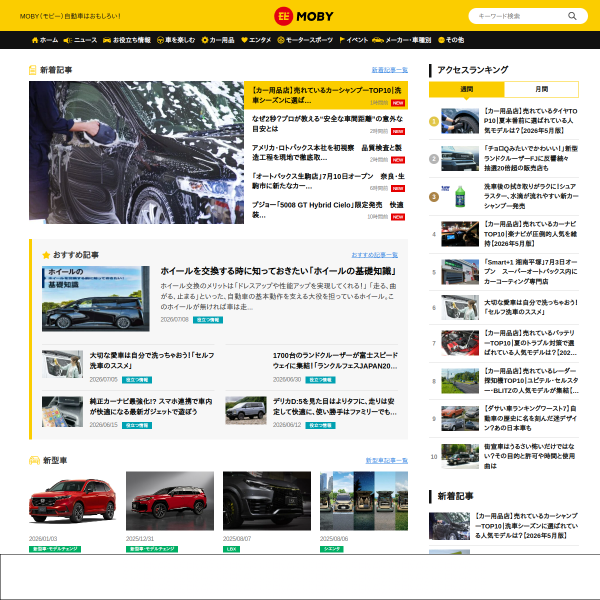Viewport: 600px width, 600px height.
Task: Open the モータースポーツ menu item
Action: (x=305, y=40)
